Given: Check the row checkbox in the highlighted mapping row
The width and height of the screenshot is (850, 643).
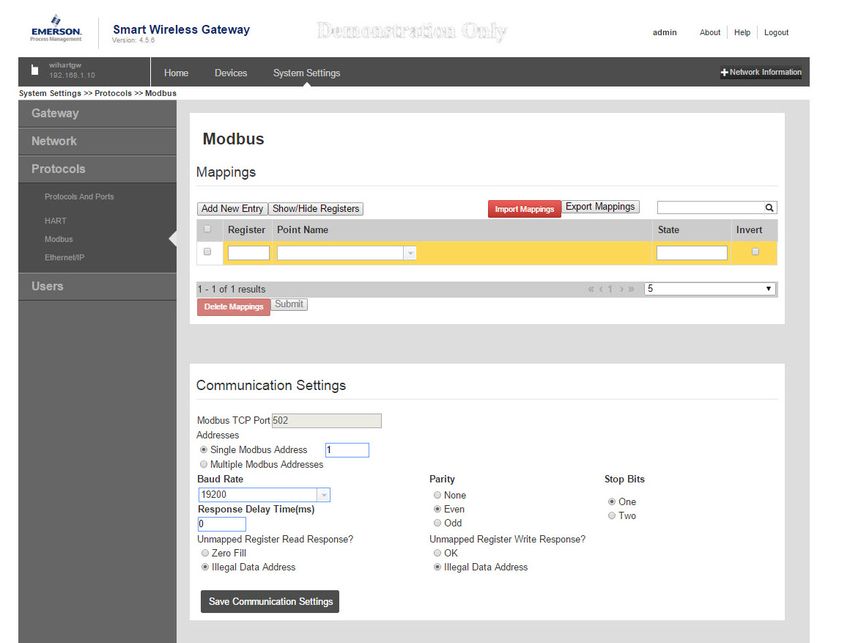Looking at the screenshot, I should 207,252.
